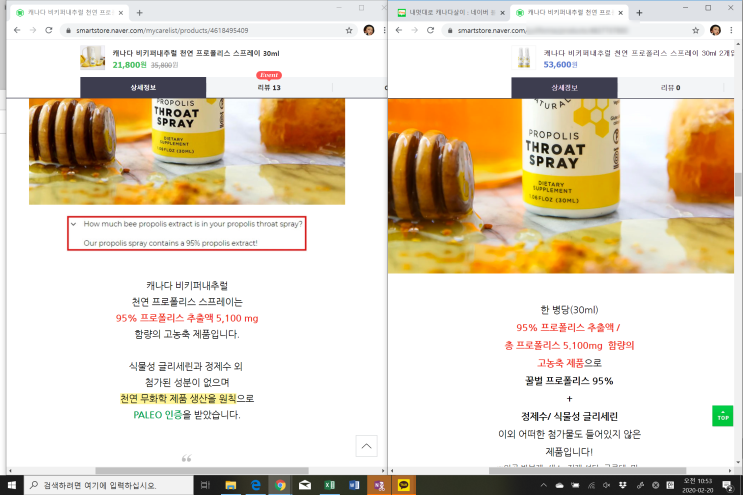This screenshot has width=743, height=495.
Task: Open the taskbar clock showing 오전 10:53
Action: [698, 485]
